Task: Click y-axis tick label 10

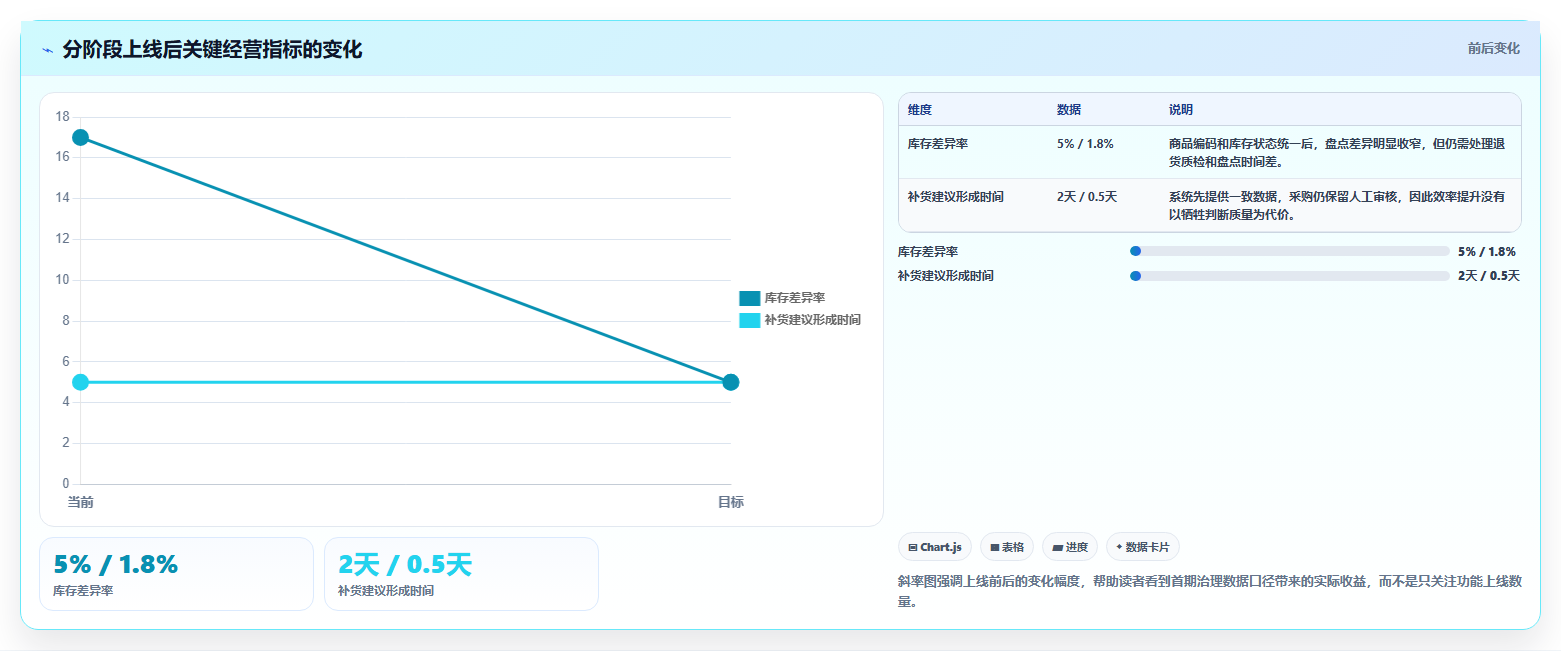Action: (62, 280)
